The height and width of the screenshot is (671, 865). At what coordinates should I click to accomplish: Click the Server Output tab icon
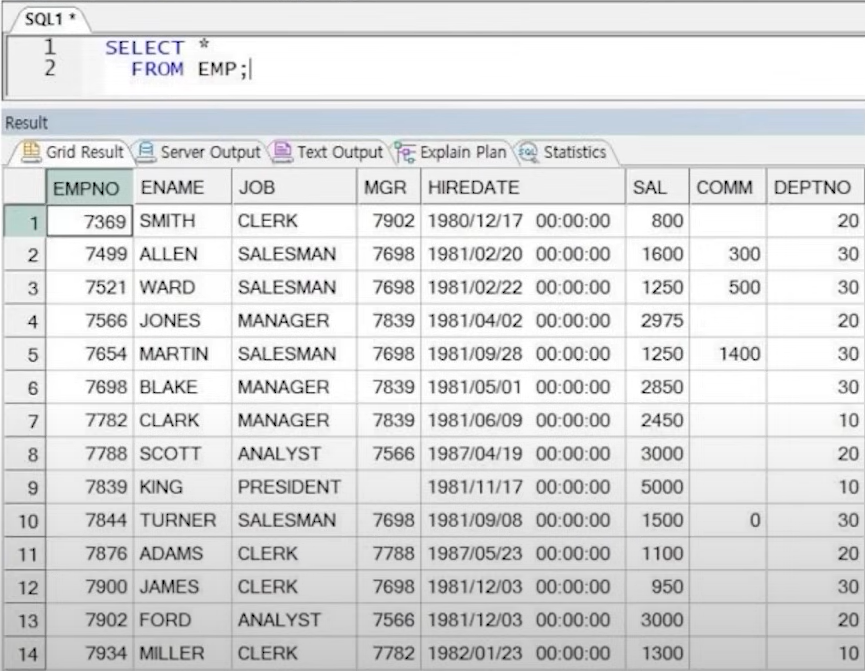(x=146, y=152)
